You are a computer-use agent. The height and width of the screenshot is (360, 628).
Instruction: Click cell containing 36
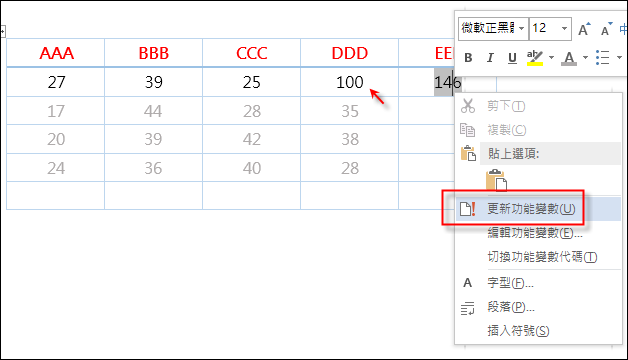tap(153, 168)
